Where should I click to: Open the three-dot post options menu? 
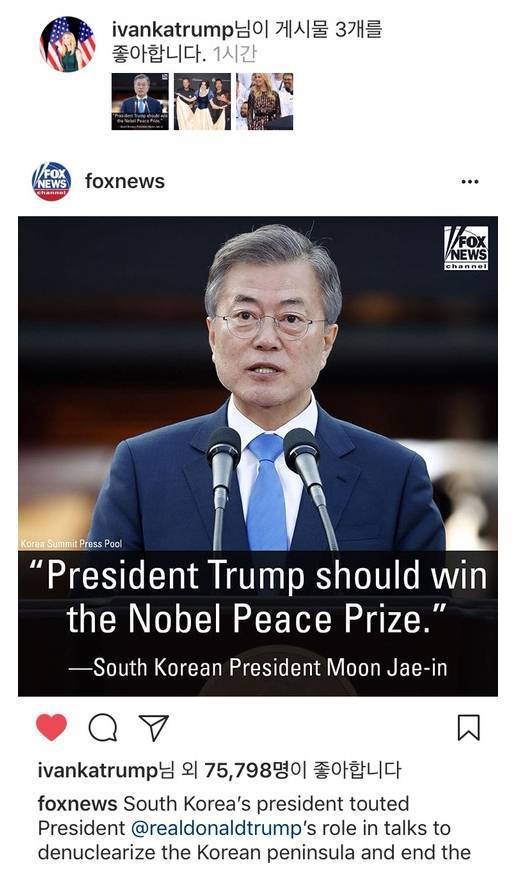(469, 181)
